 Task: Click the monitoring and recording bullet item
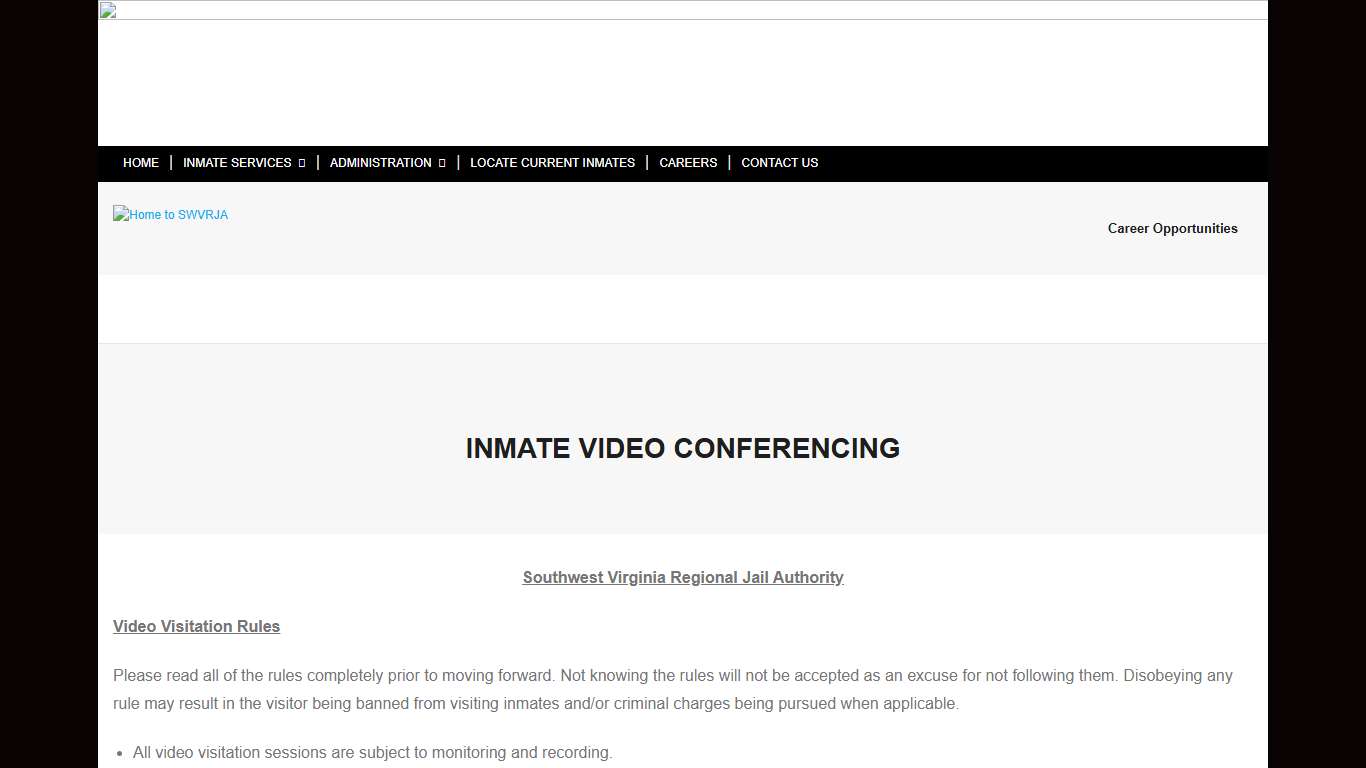pos(372,752)
